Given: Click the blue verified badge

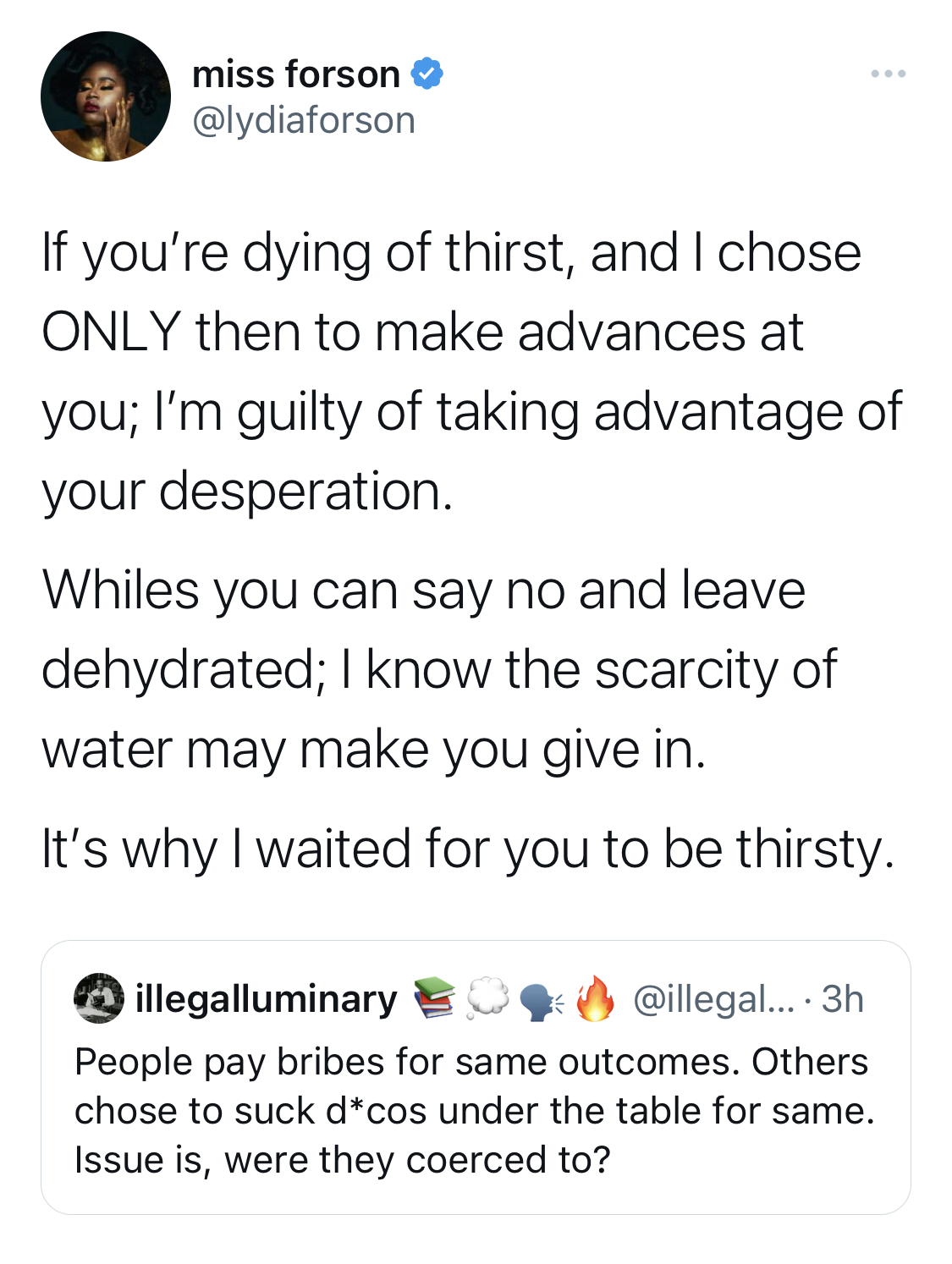Looking at the screenshot, I should tap(427, 74).
